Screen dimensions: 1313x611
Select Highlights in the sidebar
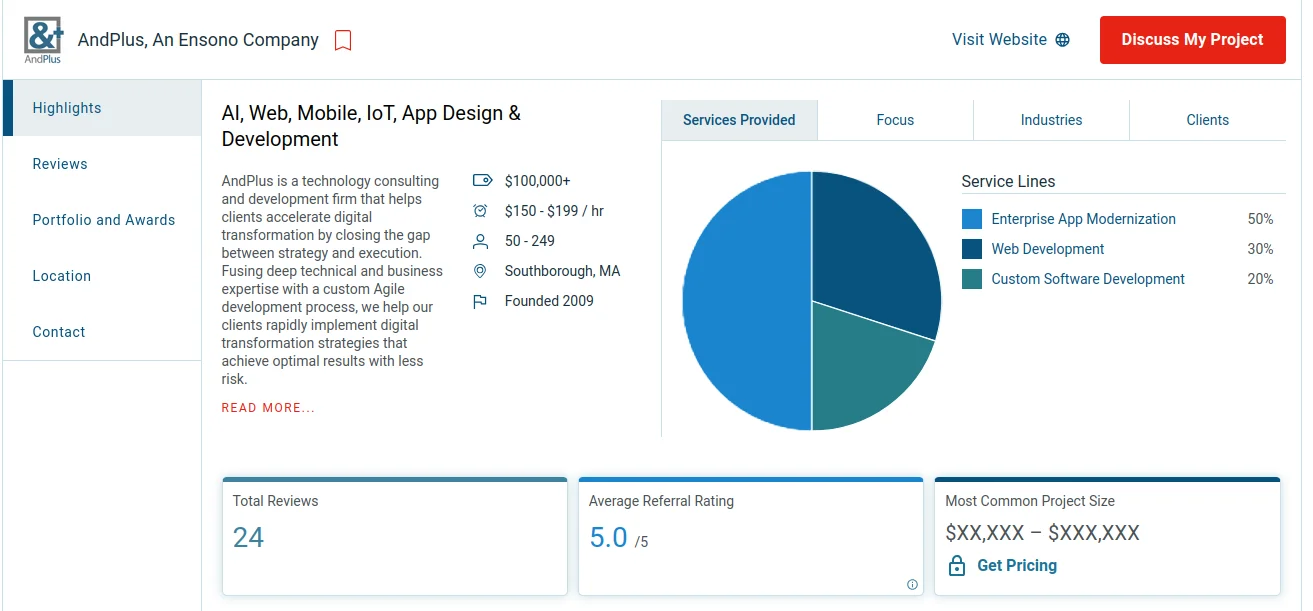coord(102,108)
